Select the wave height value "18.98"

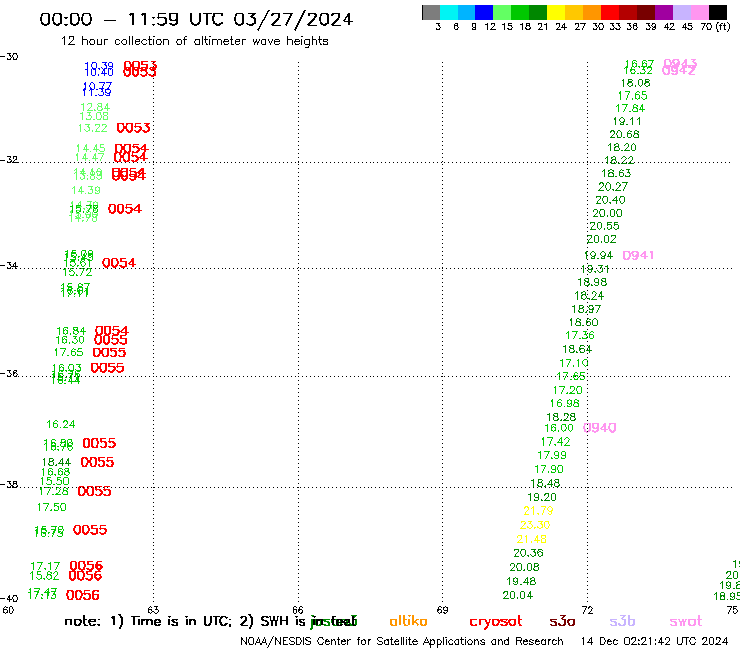(x=592, y=282)
